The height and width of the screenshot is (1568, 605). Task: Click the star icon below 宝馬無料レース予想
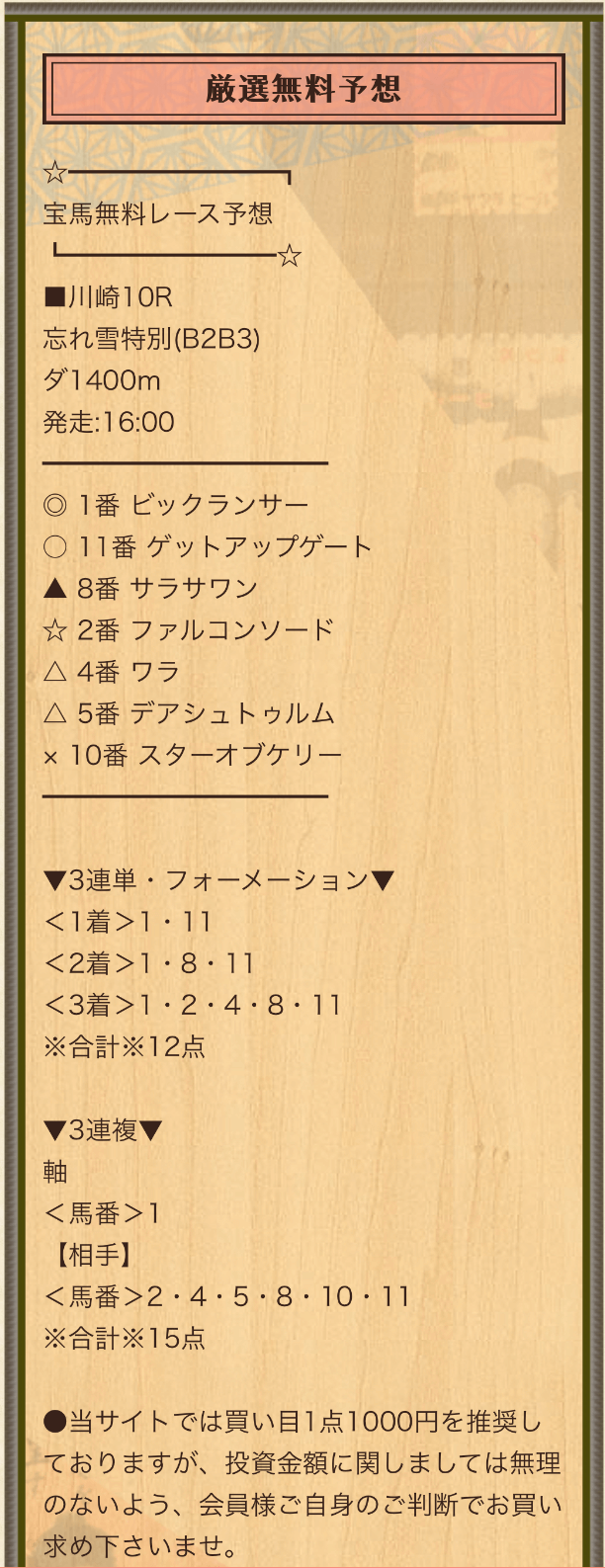[289, 257]
